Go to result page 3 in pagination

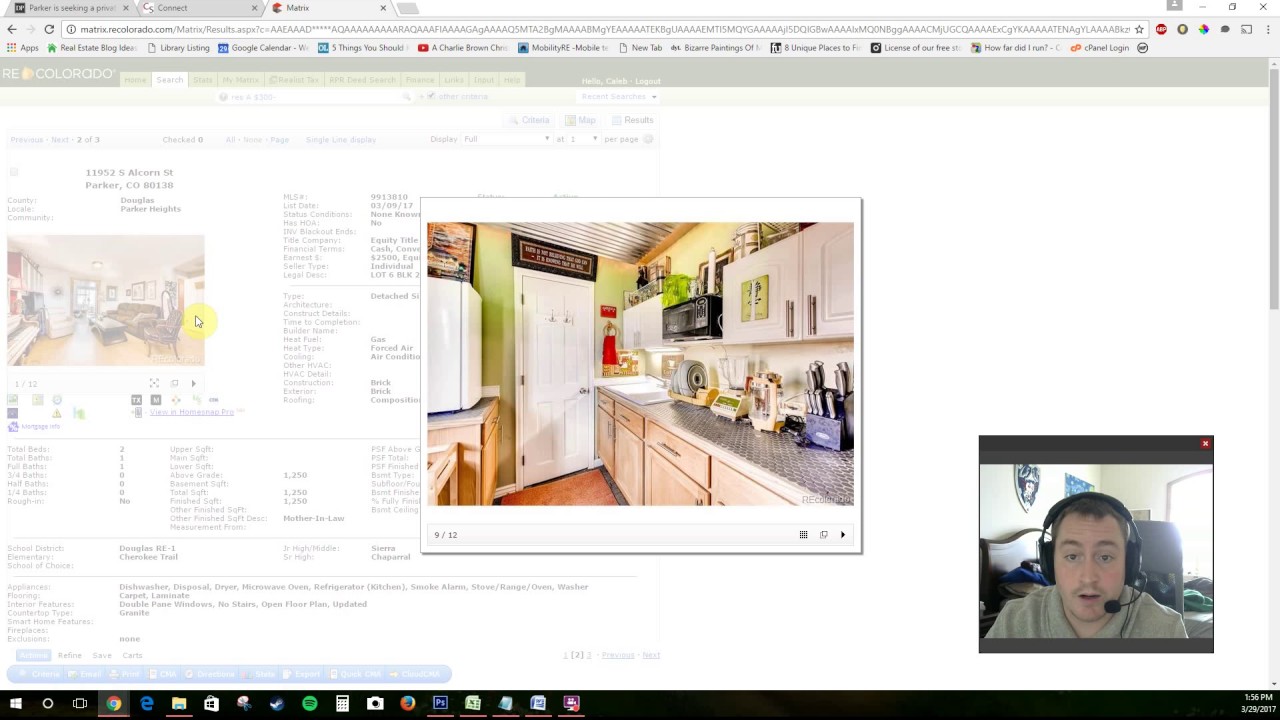588,655
